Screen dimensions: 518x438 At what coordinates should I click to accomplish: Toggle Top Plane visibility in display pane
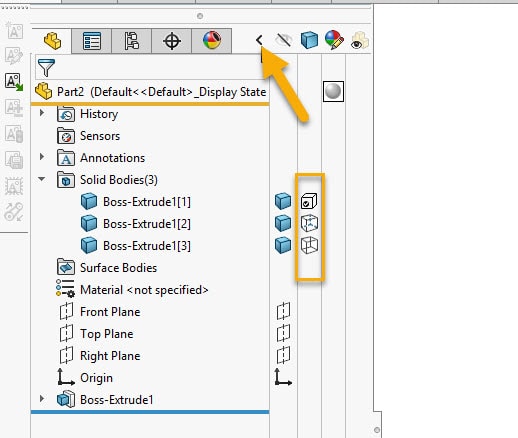pyautogui.click(x=283, y=333)
